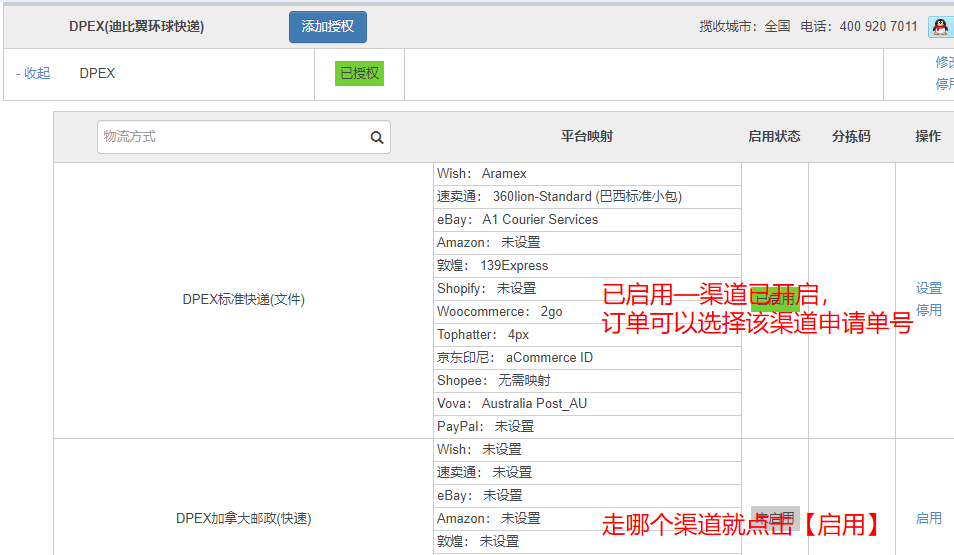954x555 pixels.
Task: Click the 物流方式 search input field
Action: (243, 137)
